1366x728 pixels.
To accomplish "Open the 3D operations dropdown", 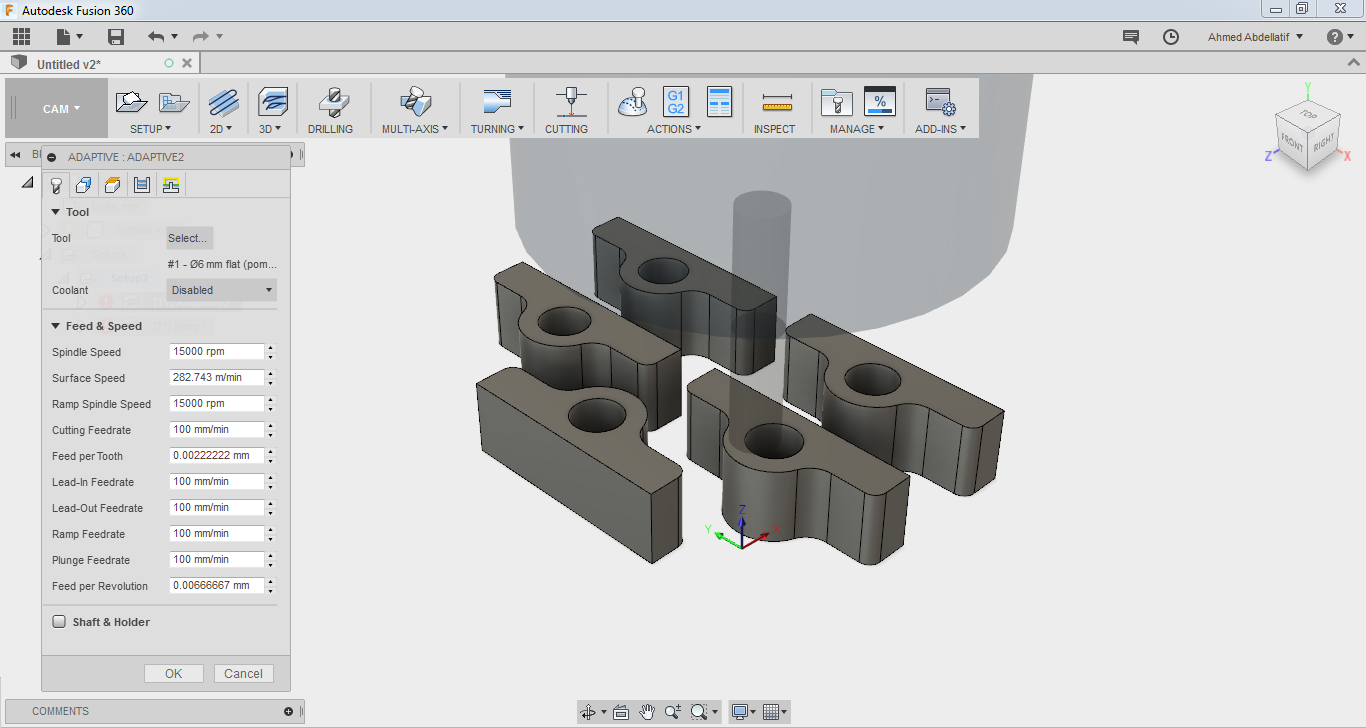I will 270,129.
